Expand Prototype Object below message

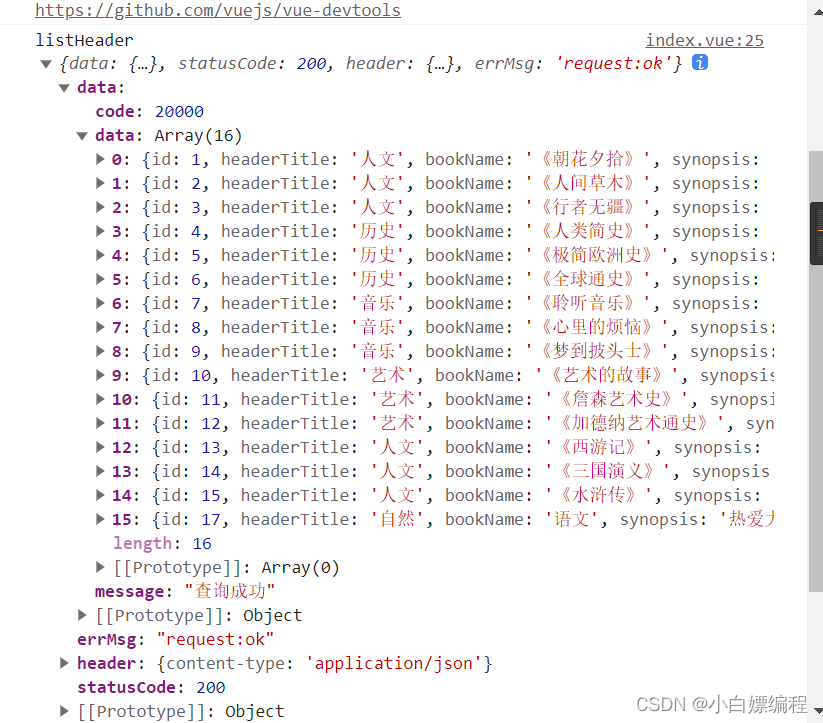point(82,615)
